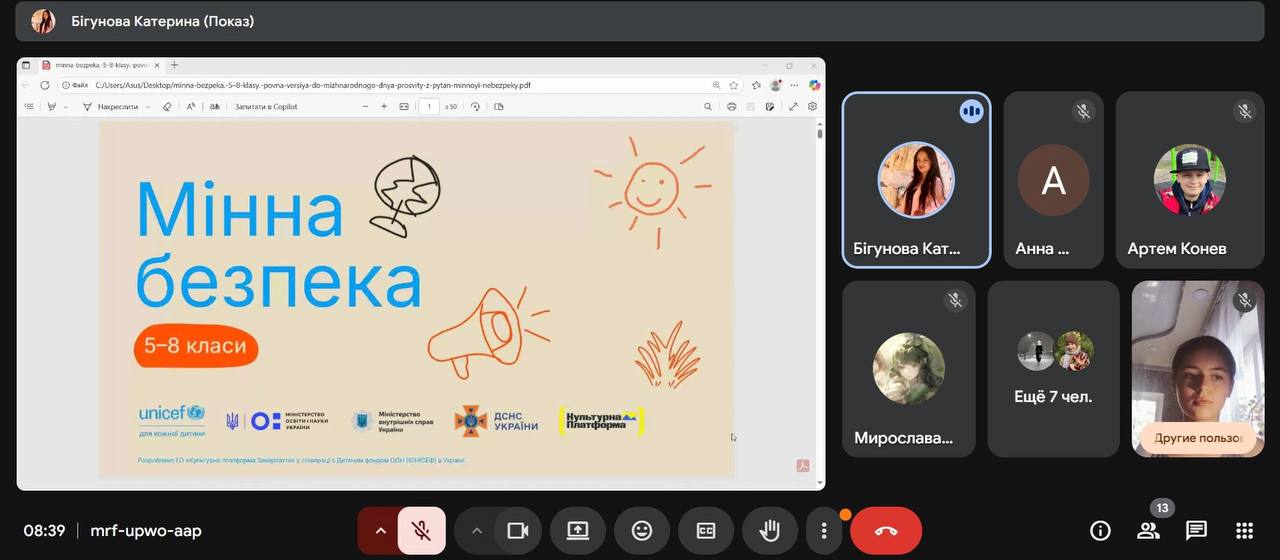Expand the audio settings arrow beside microphone

(x=380, y=531)
